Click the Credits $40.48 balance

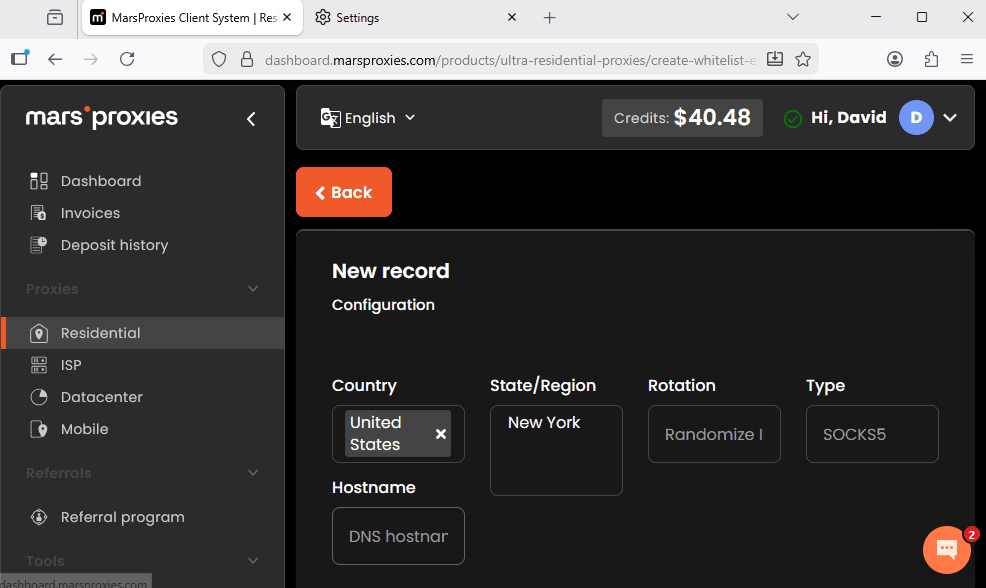point(682,118)
